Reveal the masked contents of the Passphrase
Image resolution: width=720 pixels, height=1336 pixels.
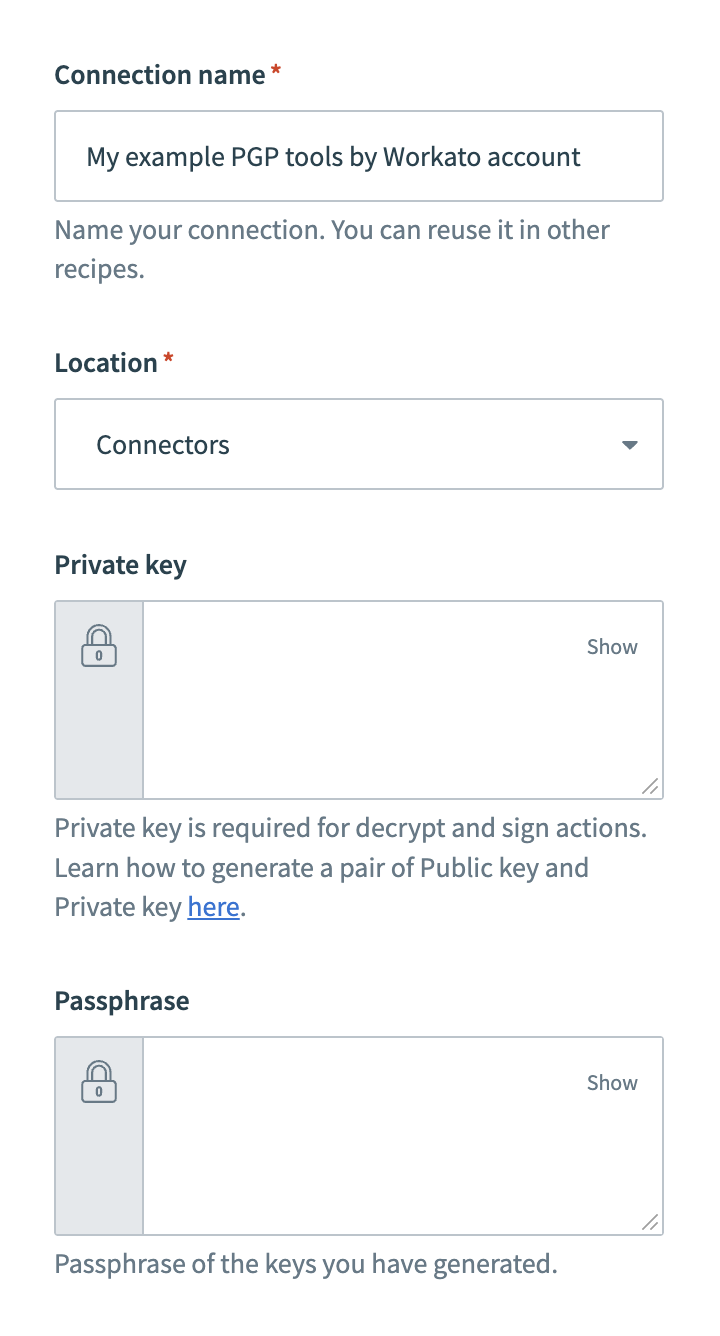click(611, 1081)
